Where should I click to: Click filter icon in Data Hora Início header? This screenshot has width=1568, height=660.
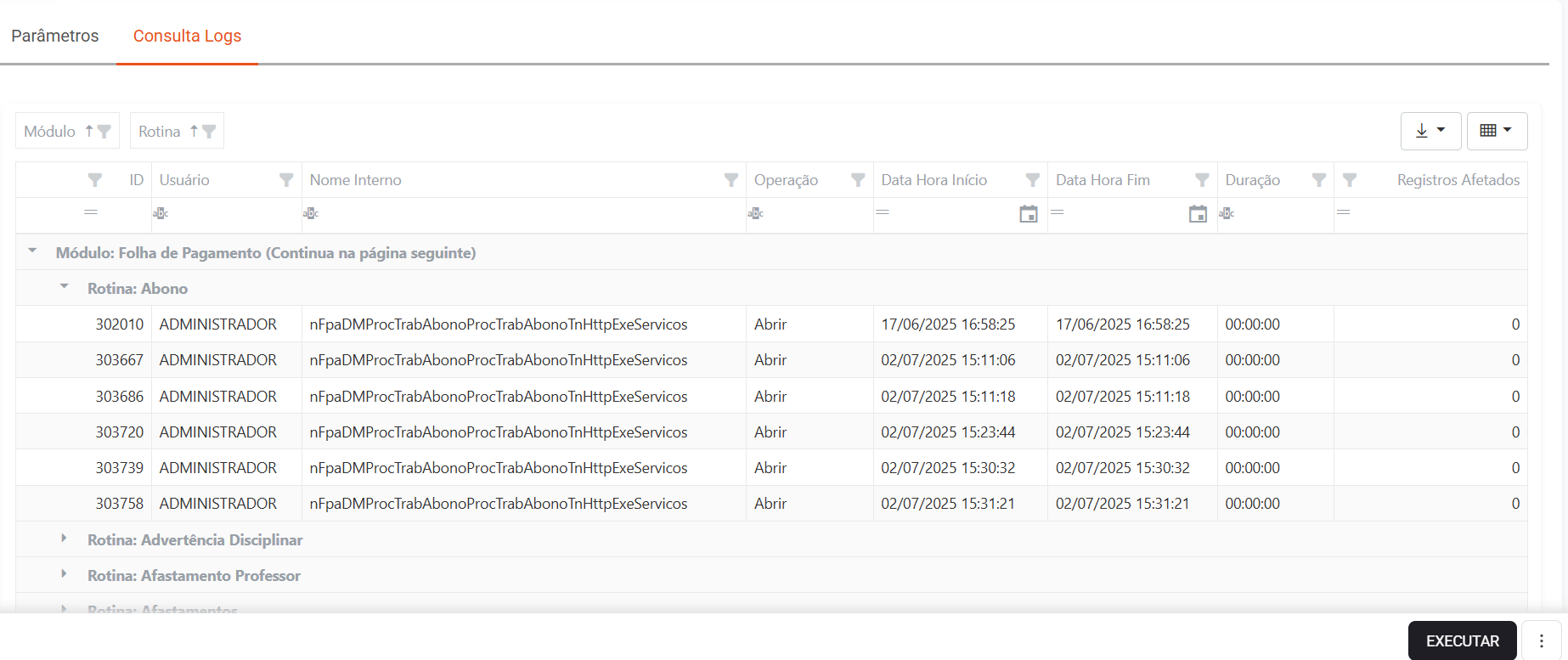1032,180
